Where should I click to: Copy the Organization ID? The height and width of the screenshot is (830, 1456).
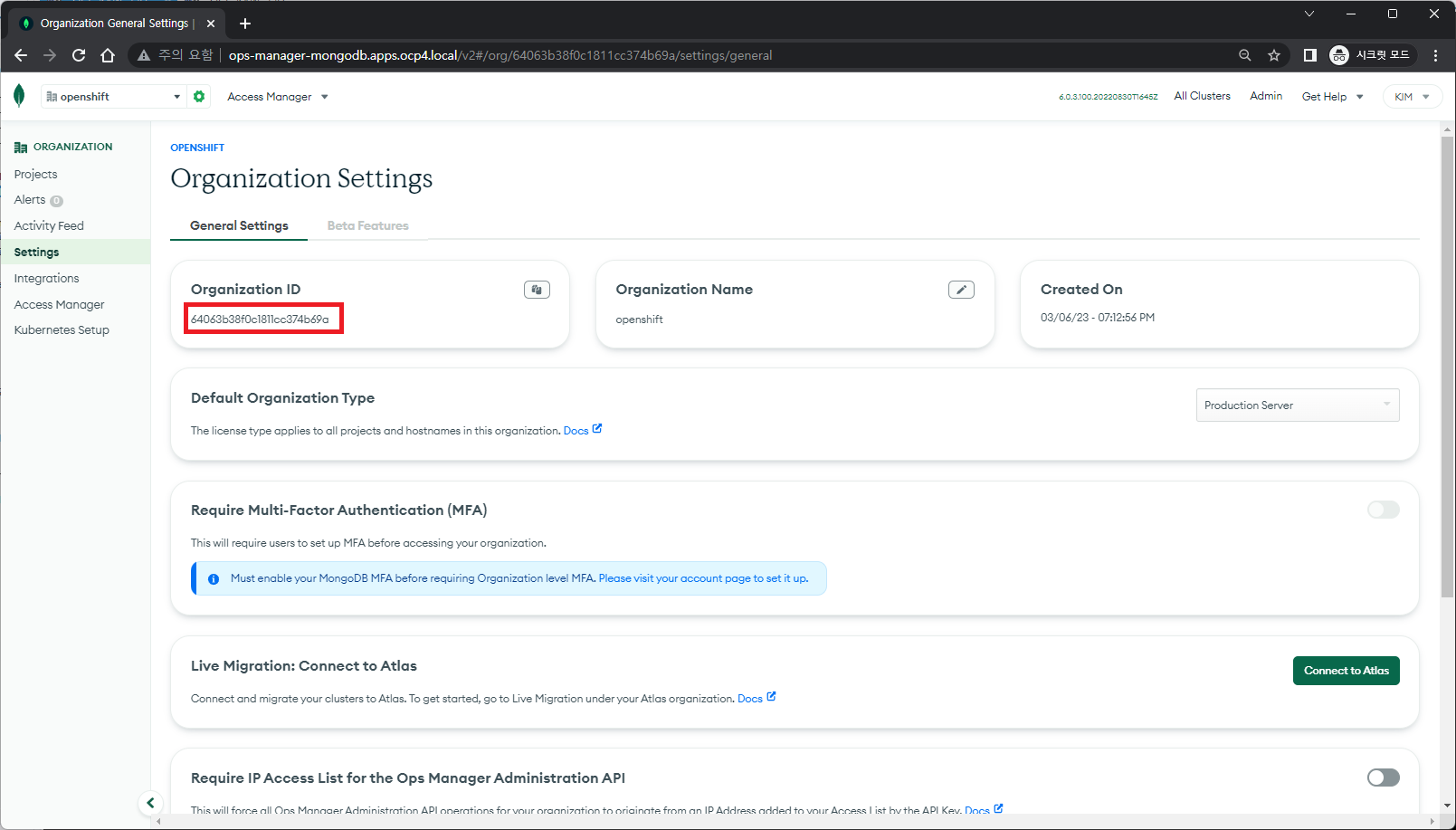click(537, 290)
